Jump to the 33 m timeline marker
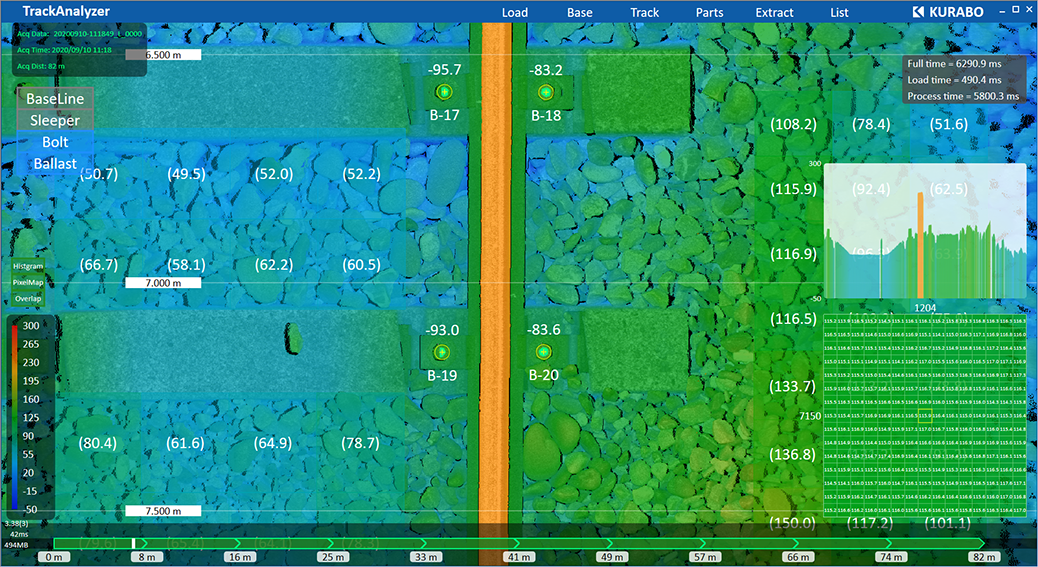The height and width of the screenshot is (567, 1038). [x=426, y=557]
